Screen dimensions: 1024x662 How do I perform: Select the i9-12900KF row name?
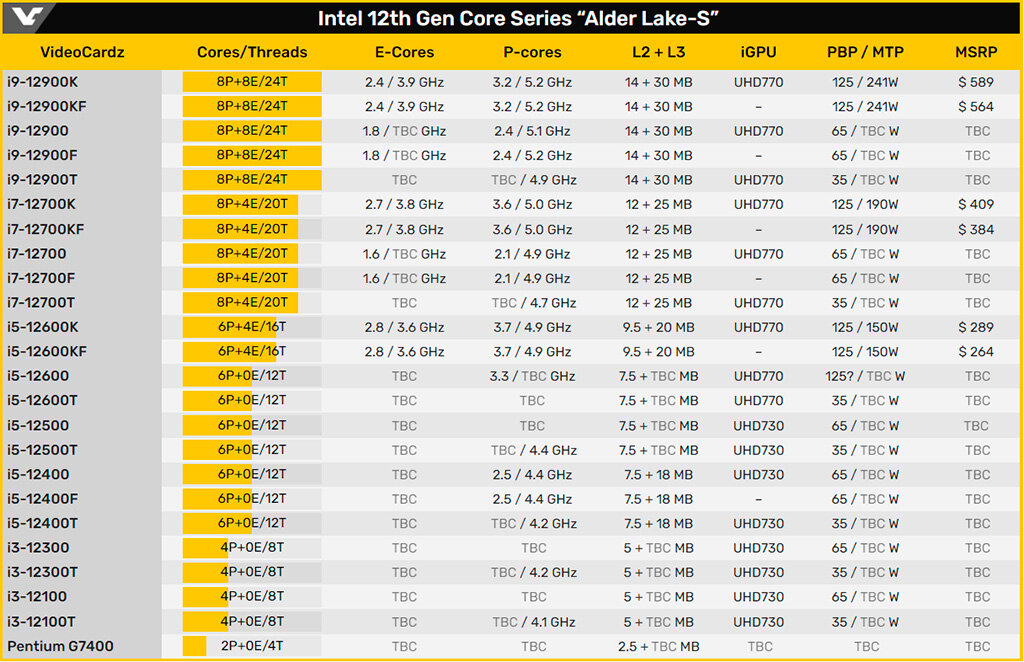[47, 106]
